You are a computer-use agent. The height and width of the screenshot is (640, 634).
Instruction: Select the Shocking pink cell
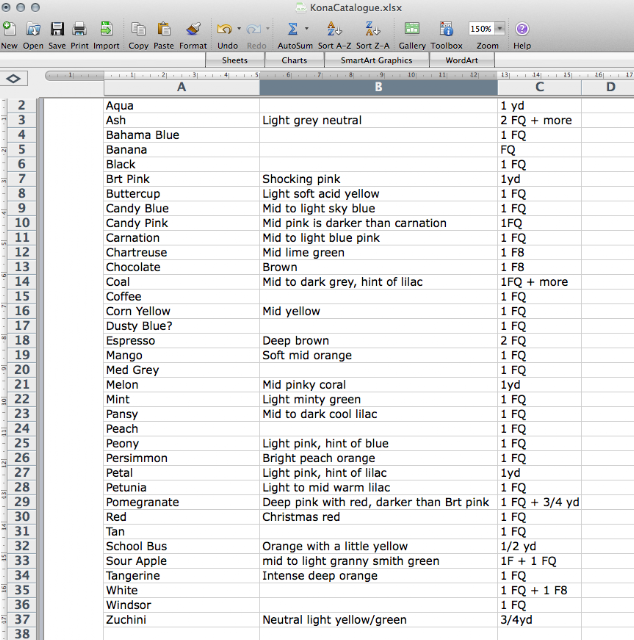click(378, 179)
